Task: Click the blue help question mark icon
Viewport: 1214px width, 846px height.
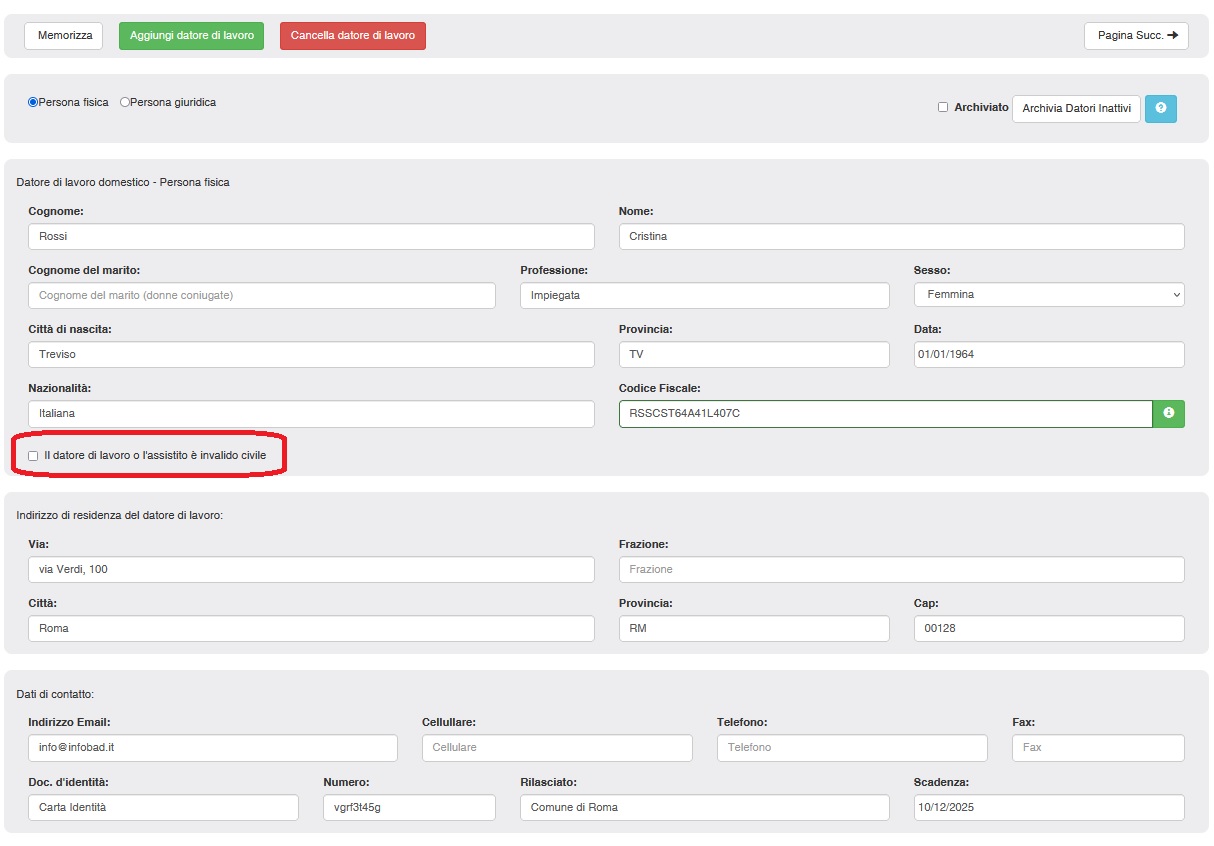Action: (x=1160, y=108)
